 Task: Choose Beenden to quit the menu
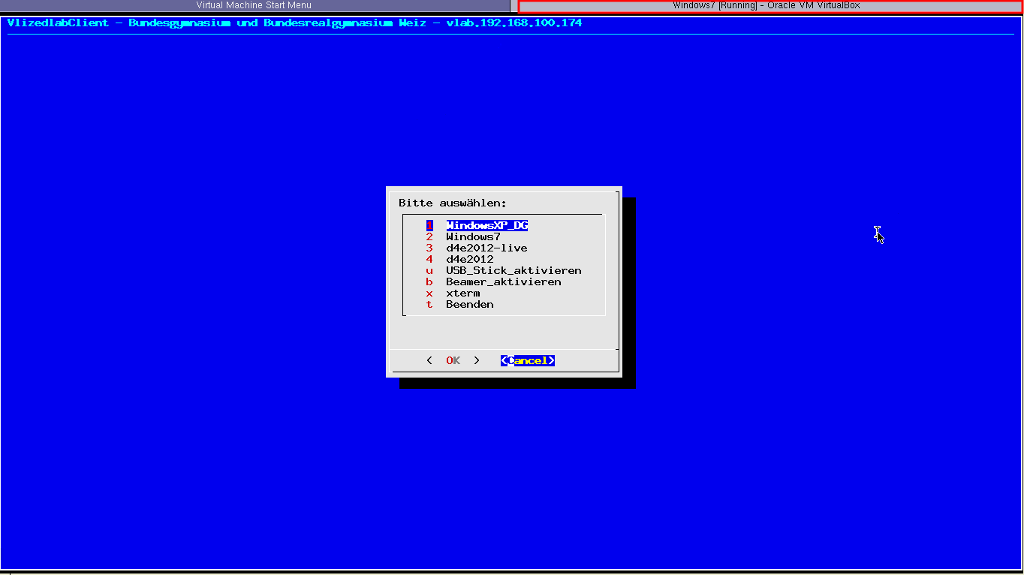pos(469,305)
